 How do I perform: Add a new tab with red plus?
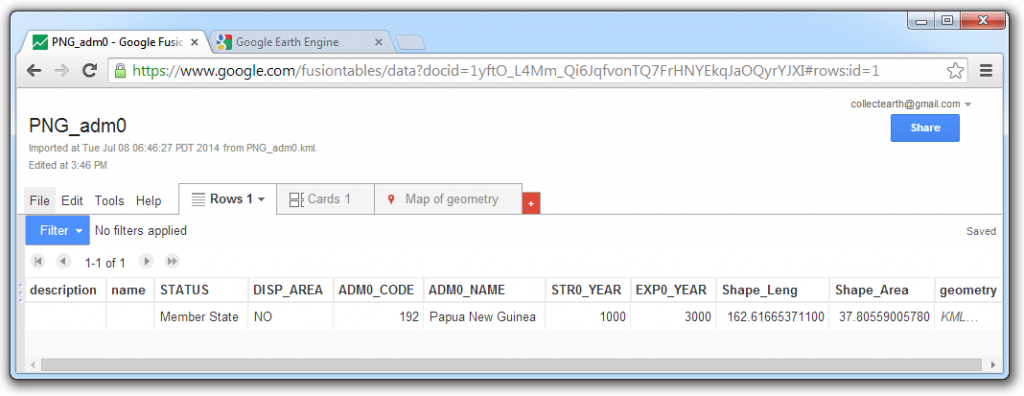pos(531,204)
